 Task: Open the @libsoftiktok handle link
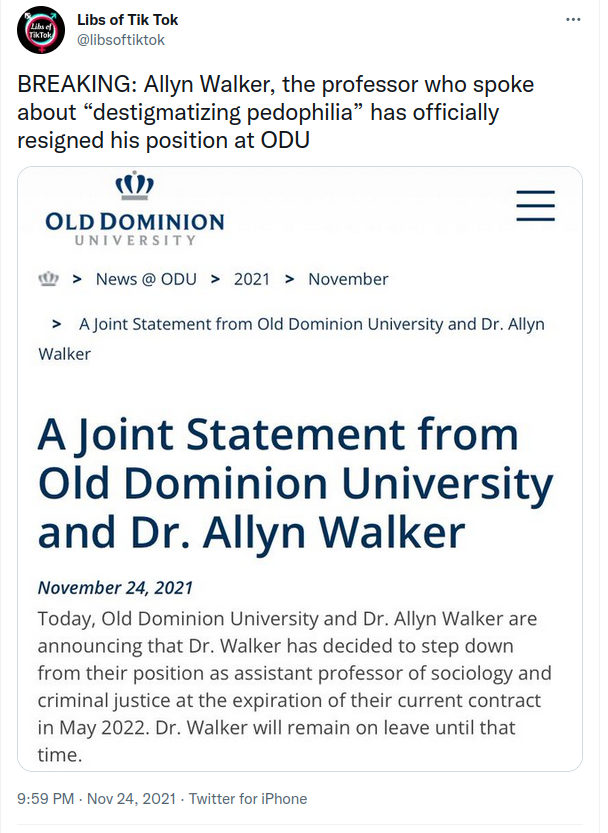pos(121,40)
